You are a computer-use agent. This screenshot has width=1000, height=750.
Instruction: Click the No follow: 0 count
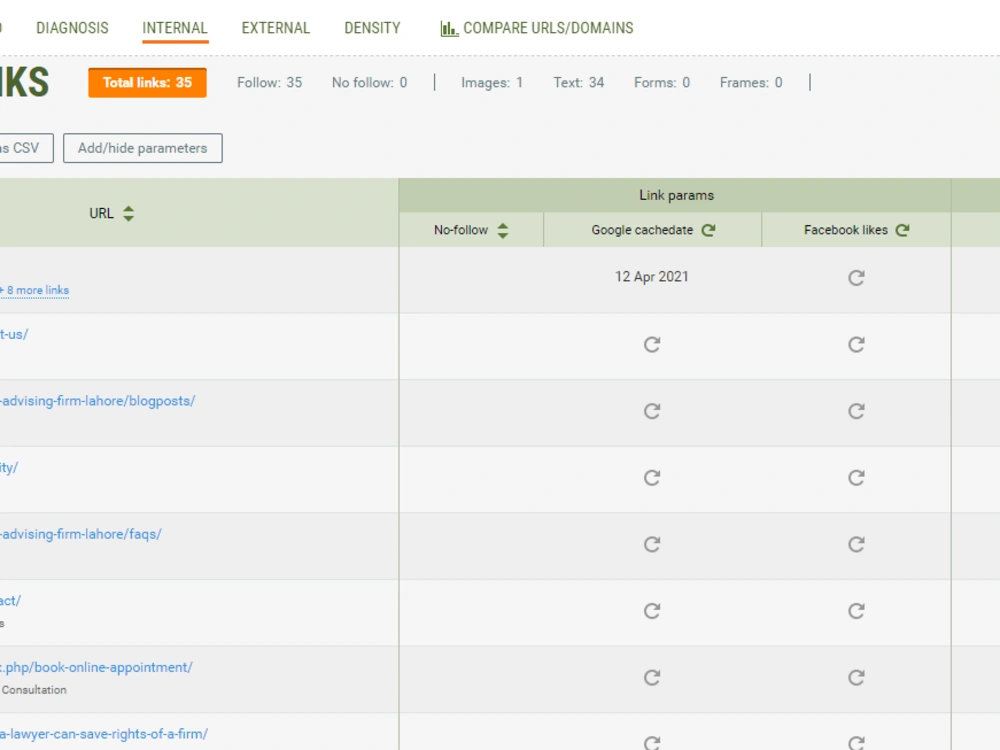[x=369, y=83]
